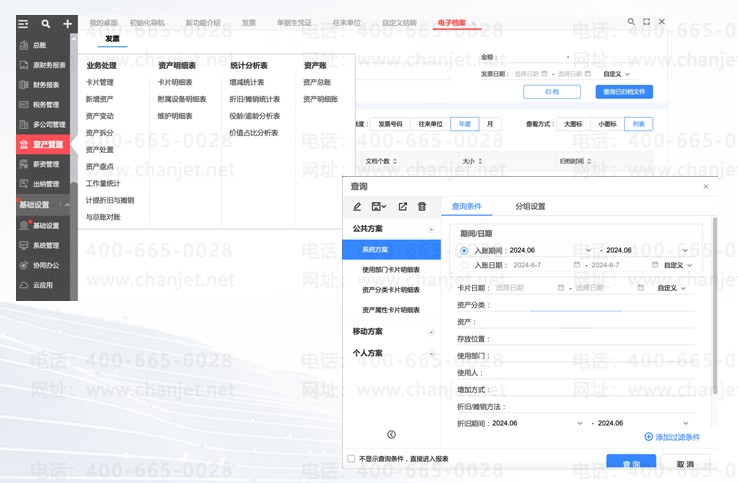
Task: Switch grouping to 月
Action: [x=490, y=124]
